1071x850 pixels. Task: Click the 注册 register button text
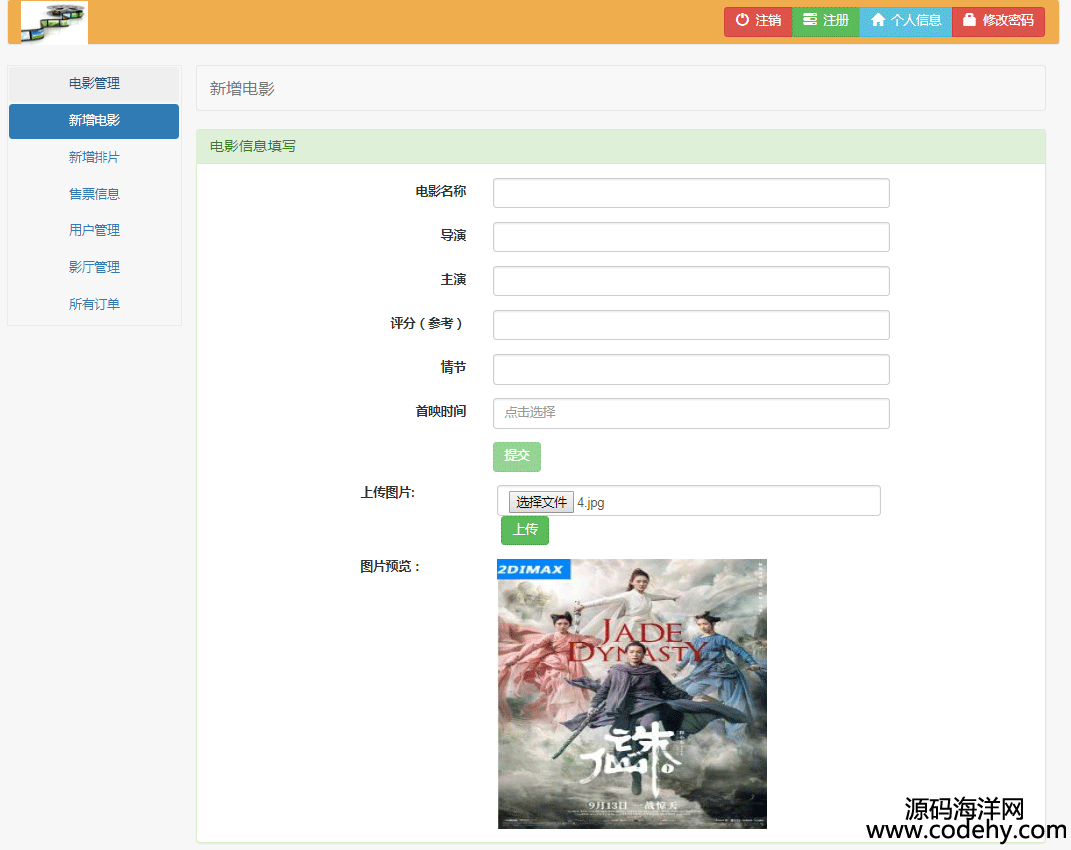click(836, 20)
